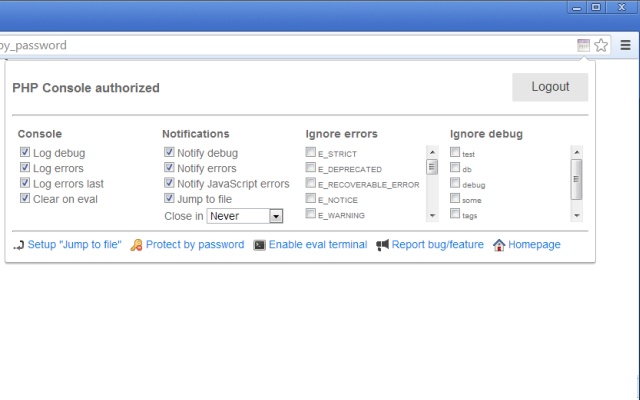Click the PHP Console icon in address bar
This screenshot has width=640, height=400.
[x=583, y=45]
